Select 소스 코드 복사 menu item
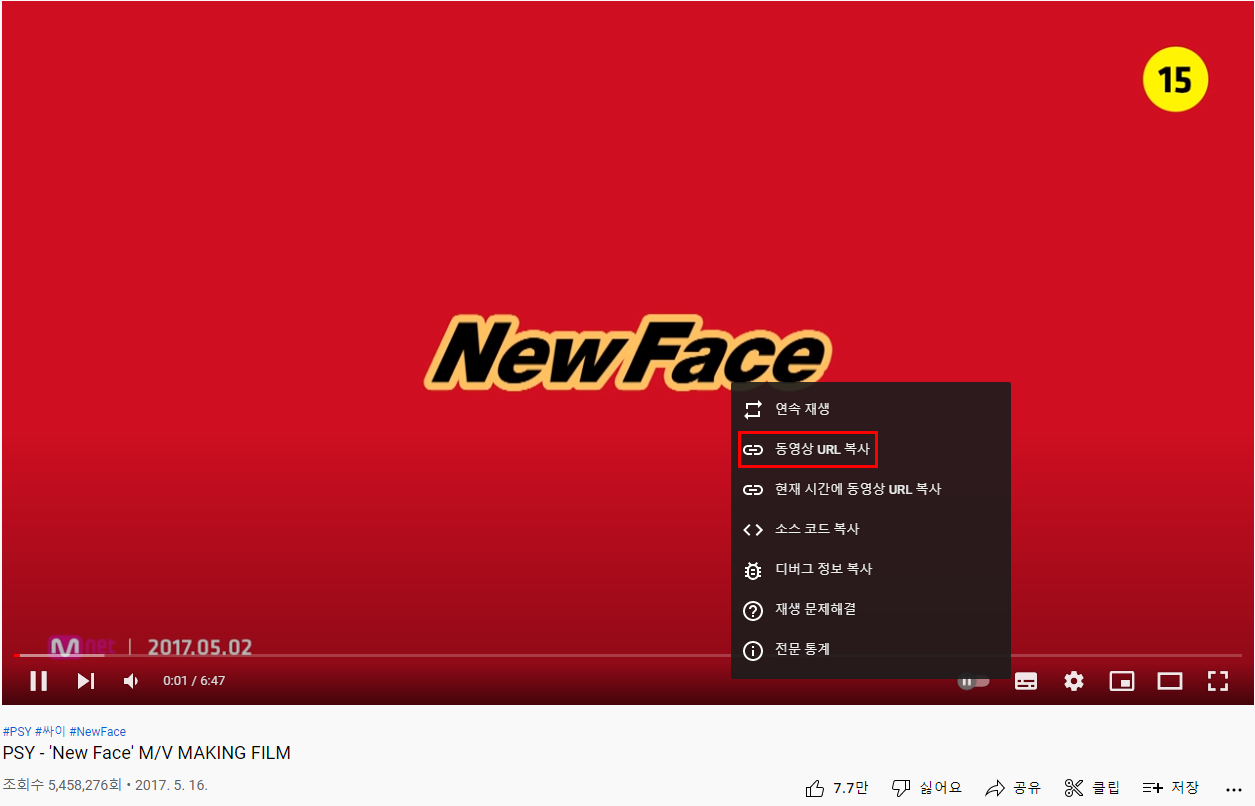 tap(871, 529)
